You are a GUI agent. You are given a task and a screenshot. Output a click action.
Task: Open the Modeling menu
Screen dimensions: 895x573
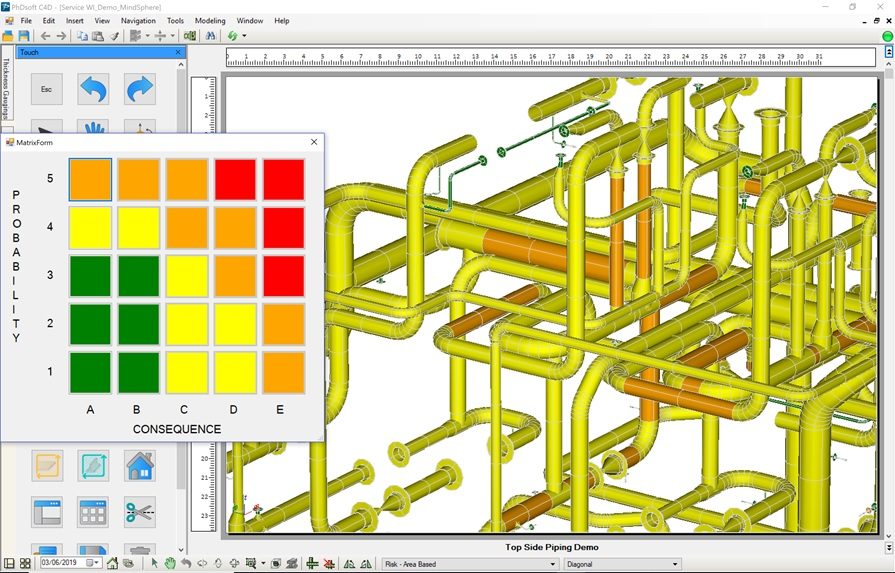click(x=210, y=21)
